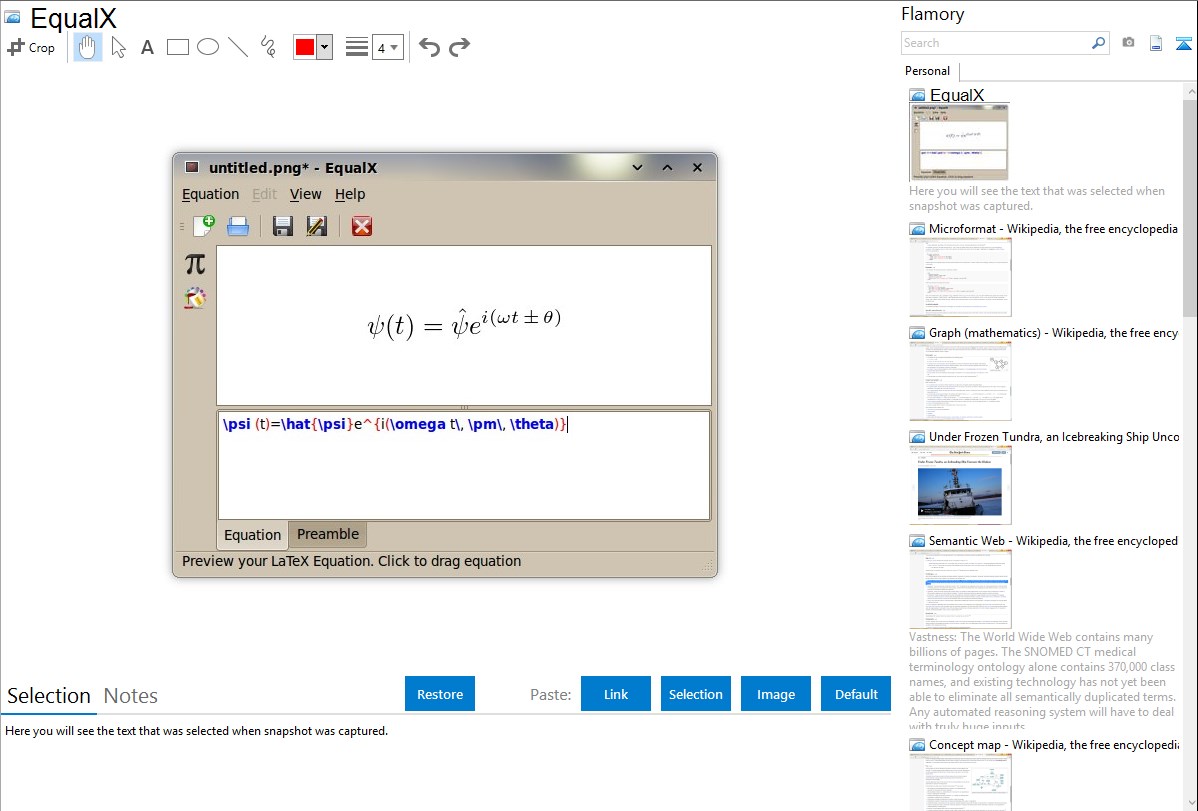
Task: Open the Graph (mathematics) snapshot thumbnail
Action: tap(960, 381)
